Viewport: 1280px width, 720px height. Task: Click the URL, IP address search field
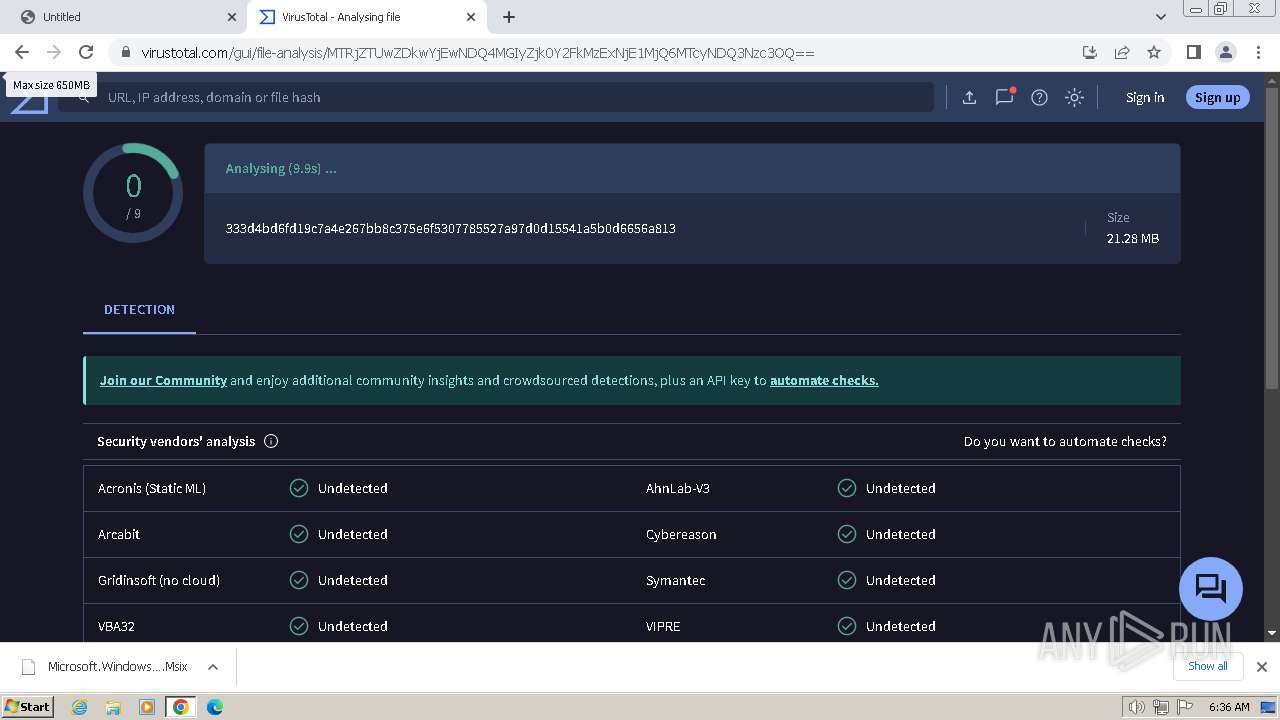[x=495, y=97]
